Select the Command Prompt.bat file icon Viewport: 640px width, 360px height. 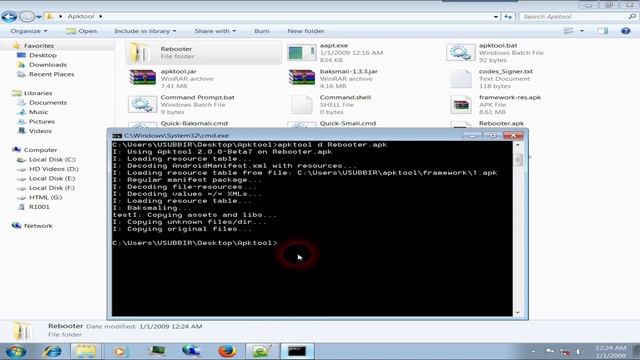click(x=142, y=104)
